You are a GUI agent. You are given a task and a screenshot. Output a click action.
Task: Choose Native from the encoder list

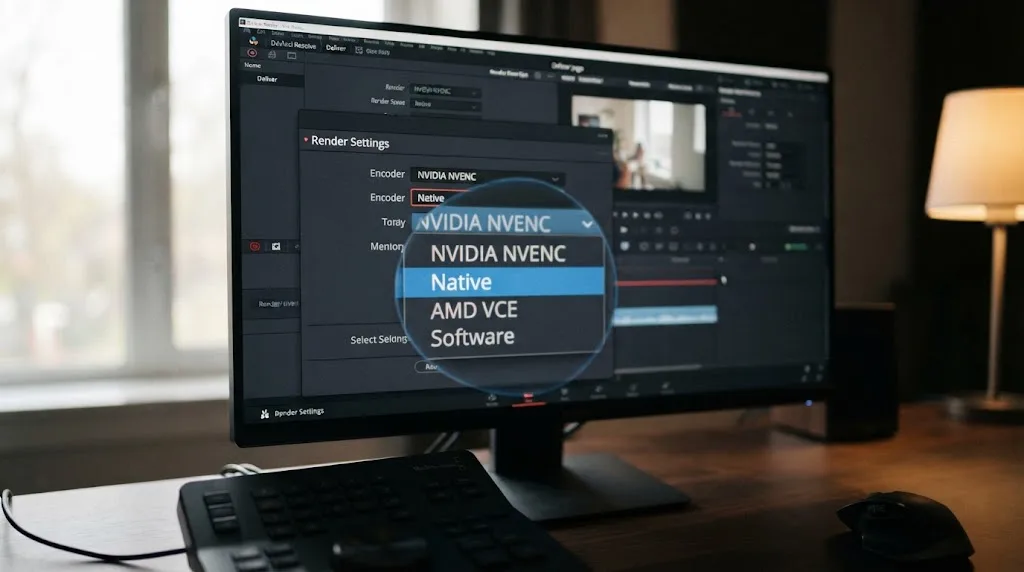[503, 282]
